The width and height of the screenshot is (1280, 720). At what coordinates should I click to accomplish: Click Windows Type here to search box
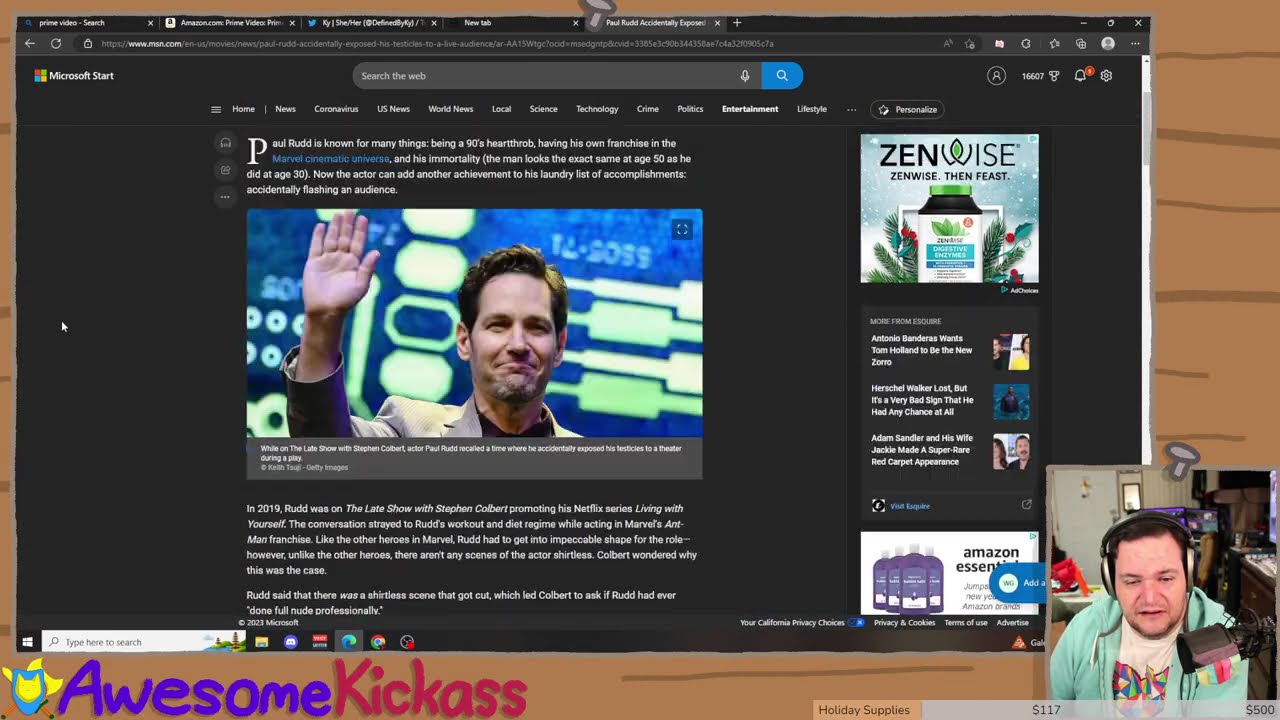click(x=145, y=642)
